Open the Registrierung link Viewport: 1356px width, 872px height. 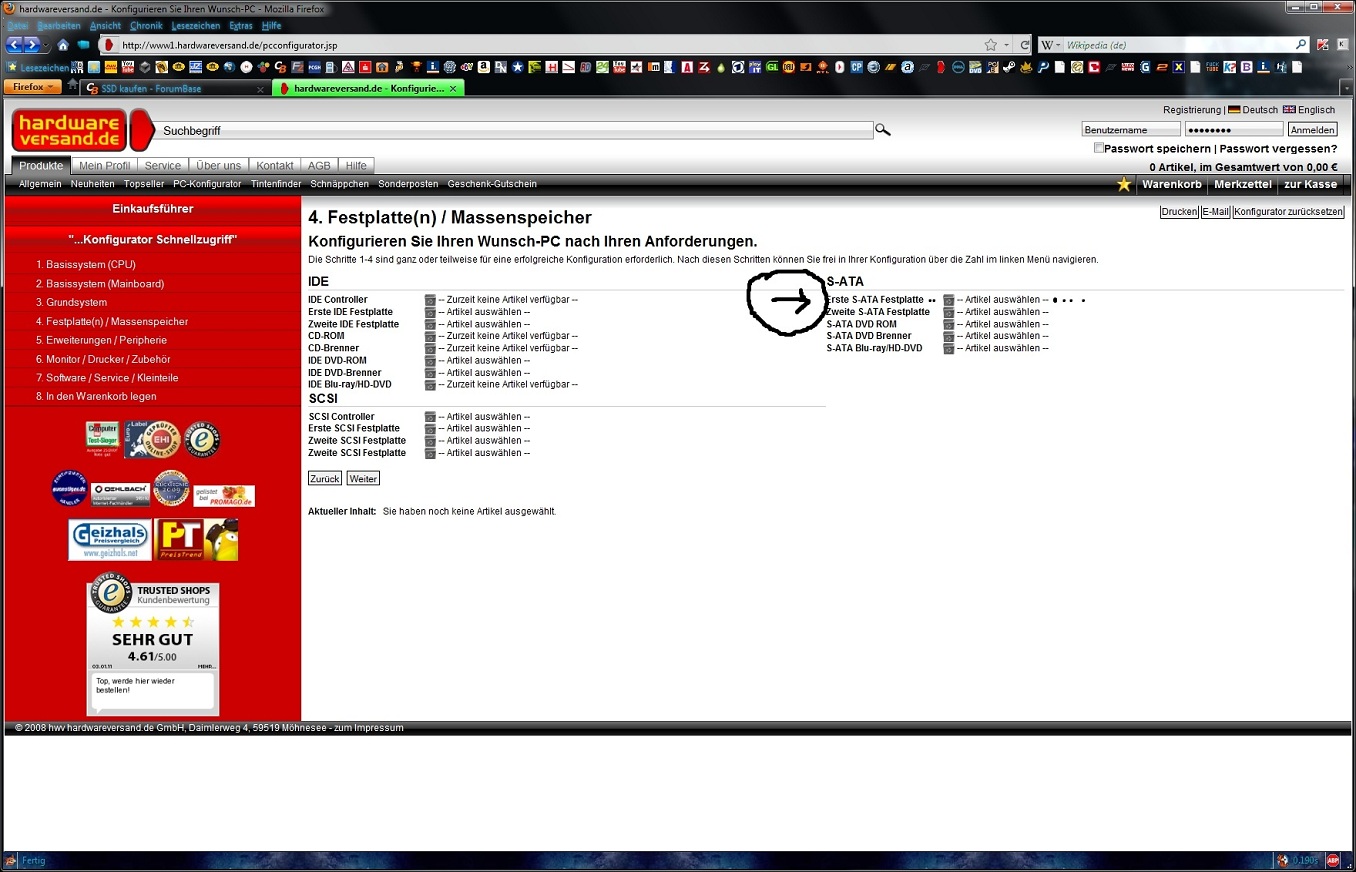[x=1191, y=110]
